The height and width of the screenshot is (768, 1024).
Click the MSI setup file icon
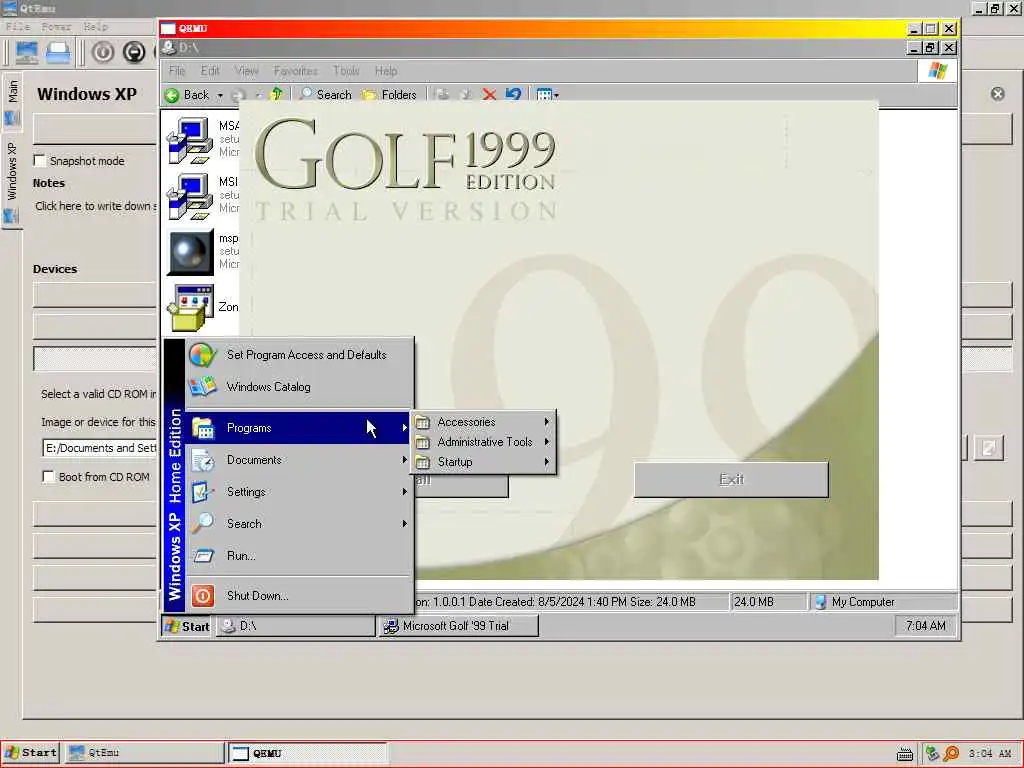click(190, 195)
